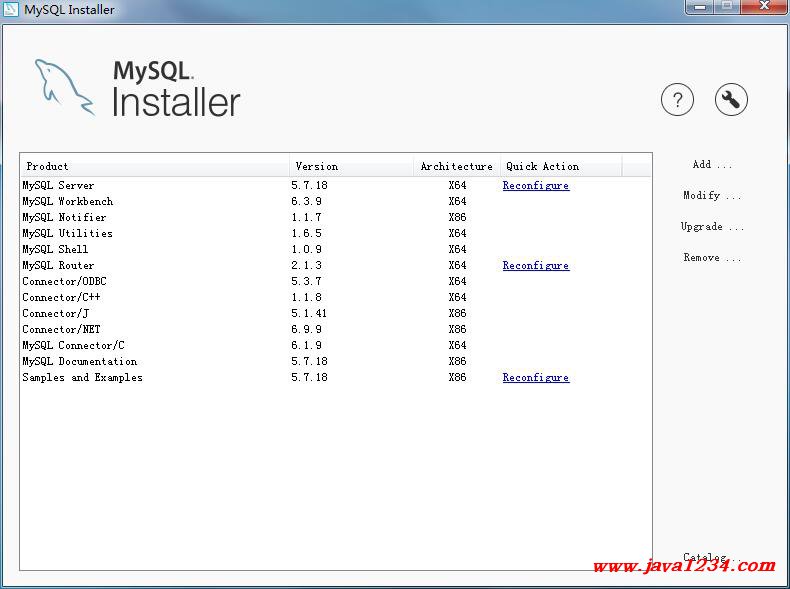Select the MySQL Workbench row
790x589 pixels.
pyautogui.click(x=336, y=202)
